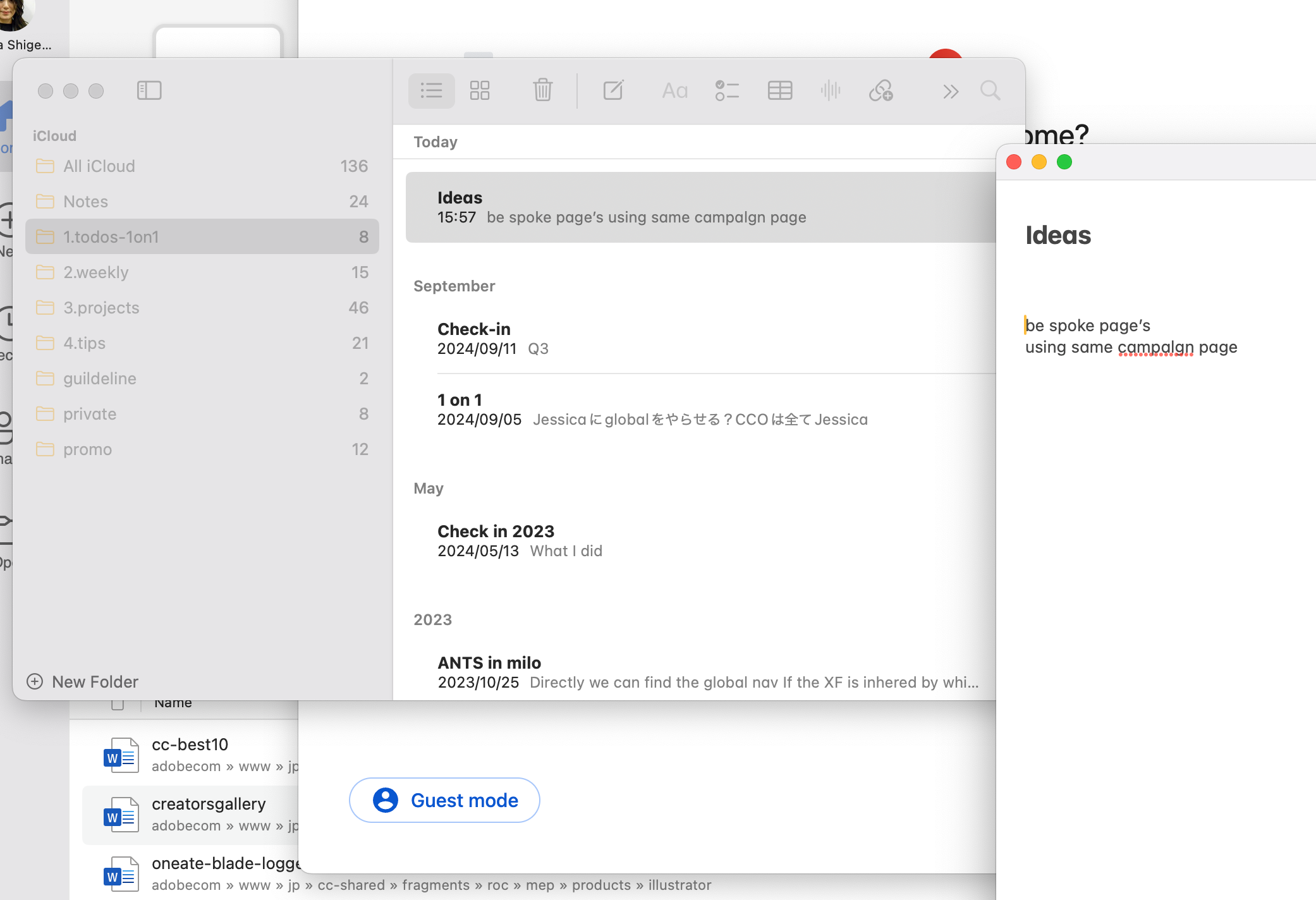Switch to gallery grid view
Image resolution: width=1316 pixels, height=900 pixels.
[x=480, y=90]
